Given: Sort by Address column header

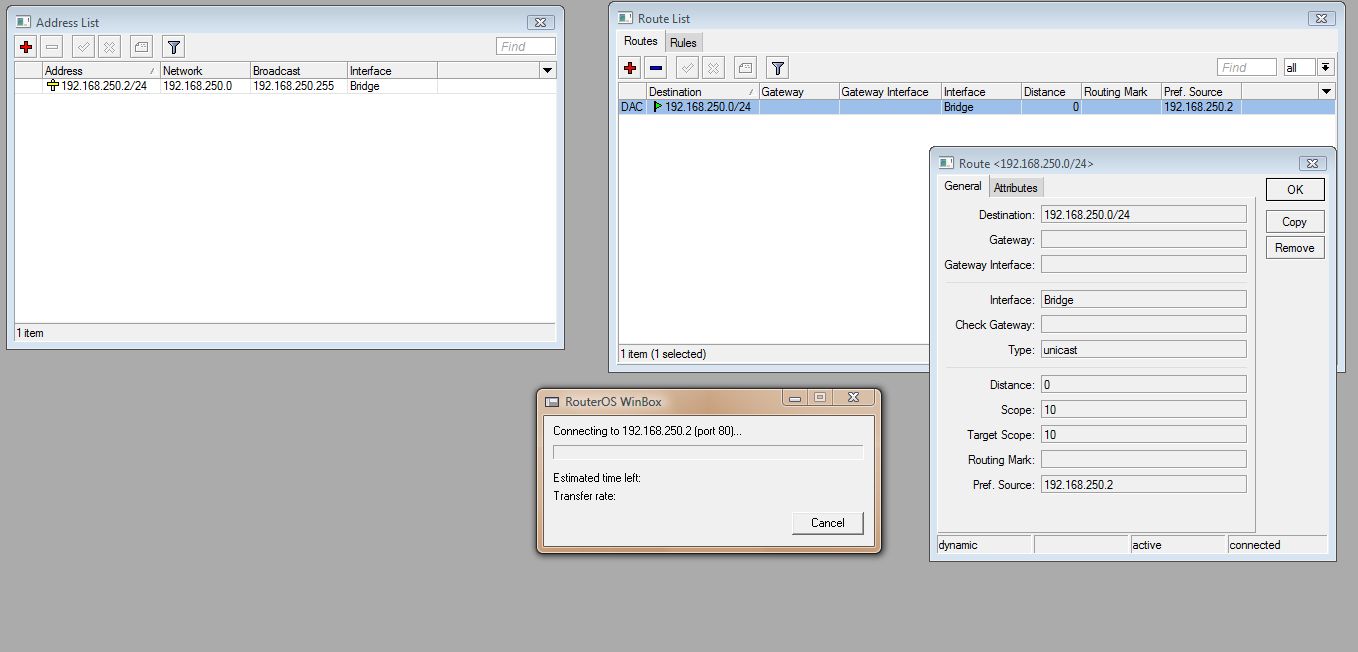Looking at the screenshot, I should click(101, 71).
